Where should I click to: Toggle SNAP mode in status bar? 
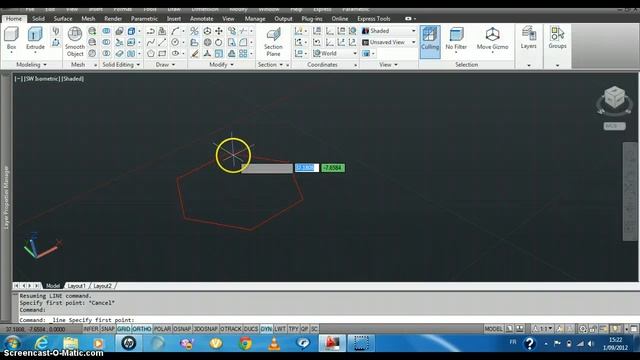108,329
